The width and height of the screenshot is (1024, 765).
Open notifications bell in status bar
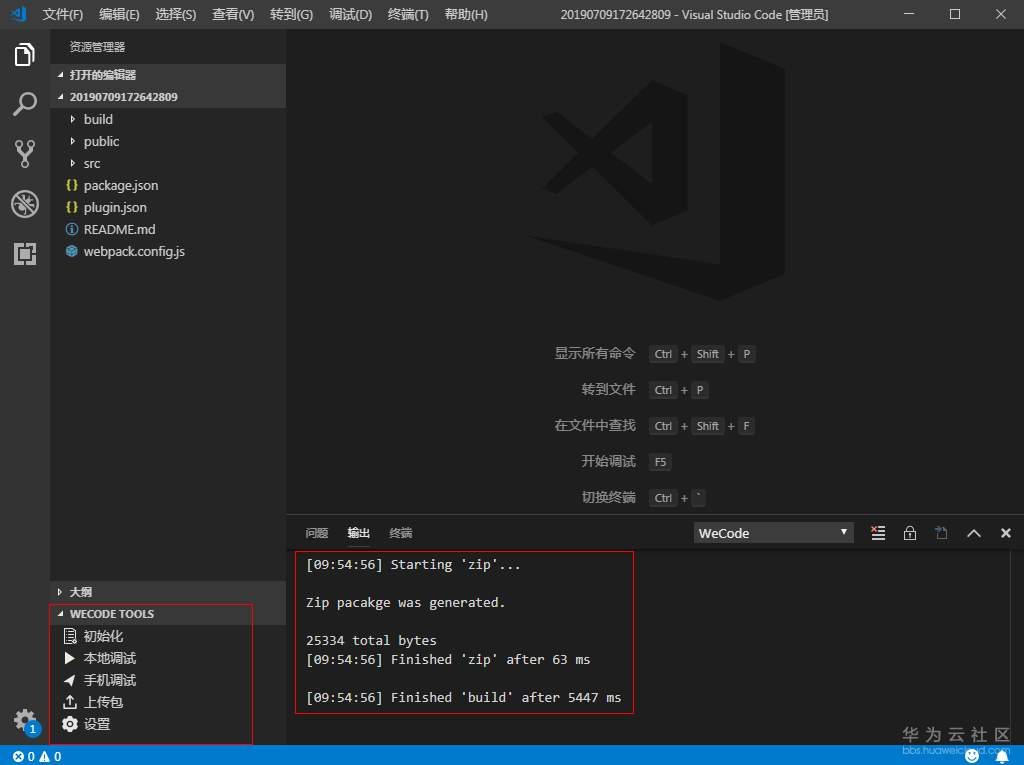click(1002, 756)
